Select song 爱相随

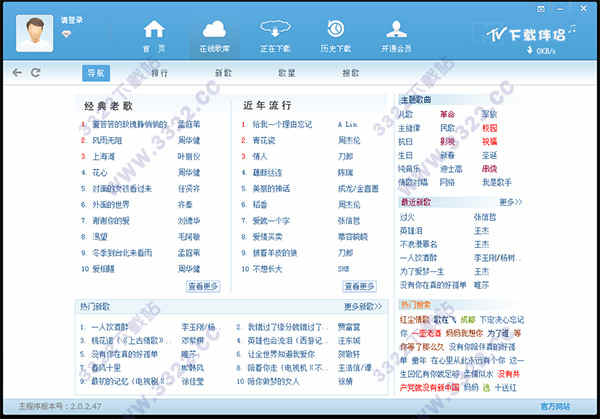pyautogui.click(x=103, y=269)
